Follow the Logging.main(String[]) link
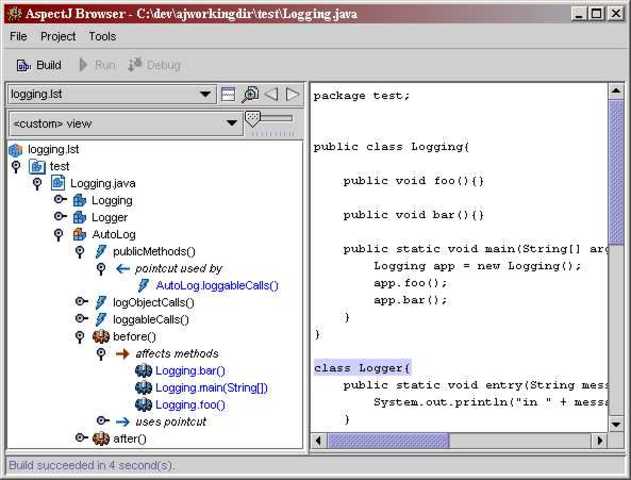The image size is (631, 480). 211,388
